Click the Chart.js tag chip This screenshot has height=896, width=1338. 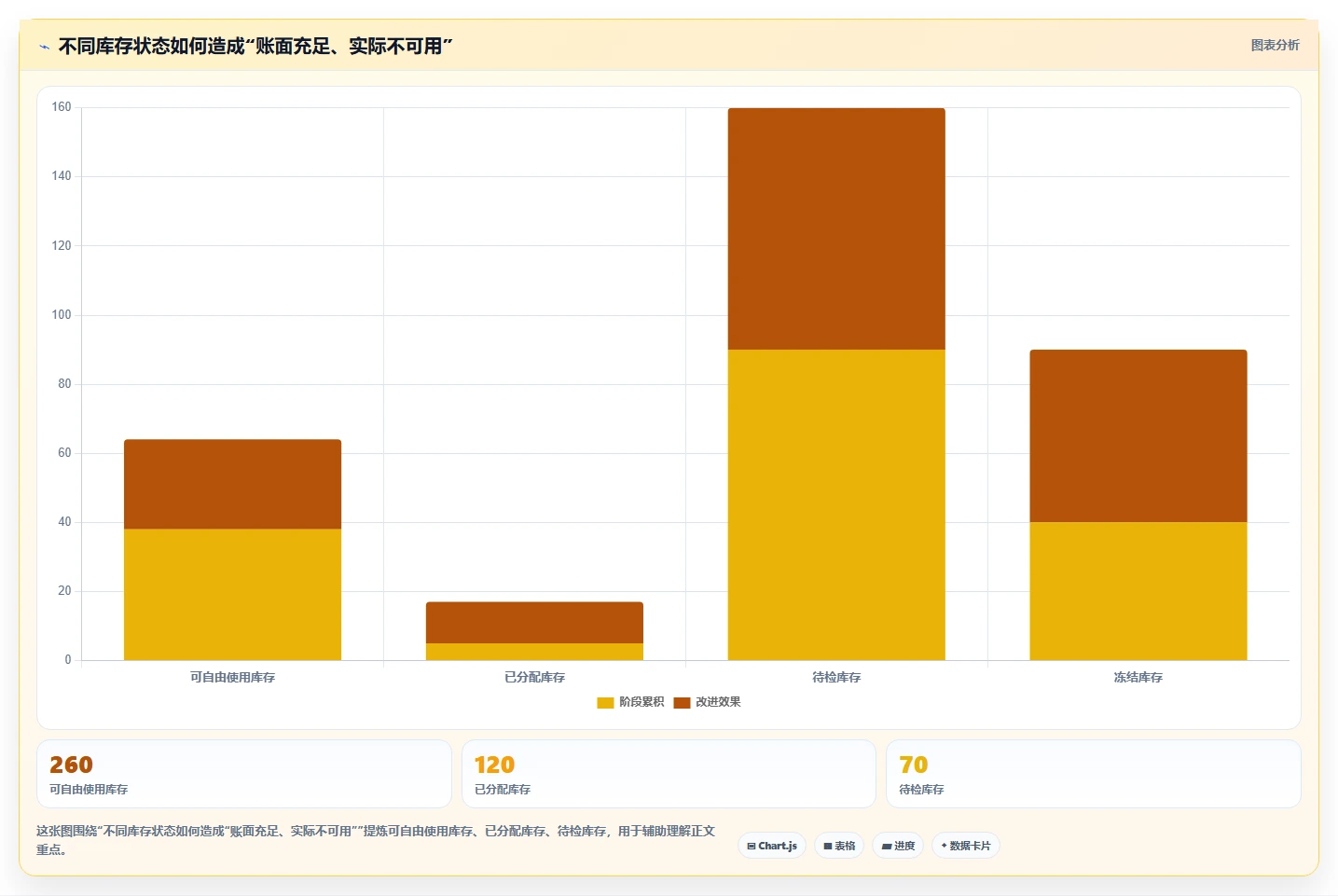click(x=772, y=846)
